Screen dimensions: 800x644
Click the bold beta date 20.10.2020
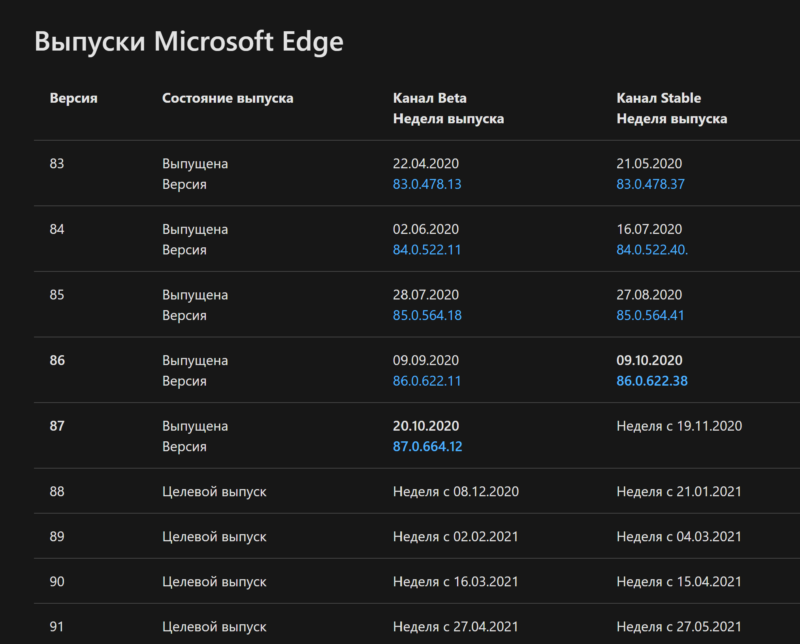coord(426,426)
